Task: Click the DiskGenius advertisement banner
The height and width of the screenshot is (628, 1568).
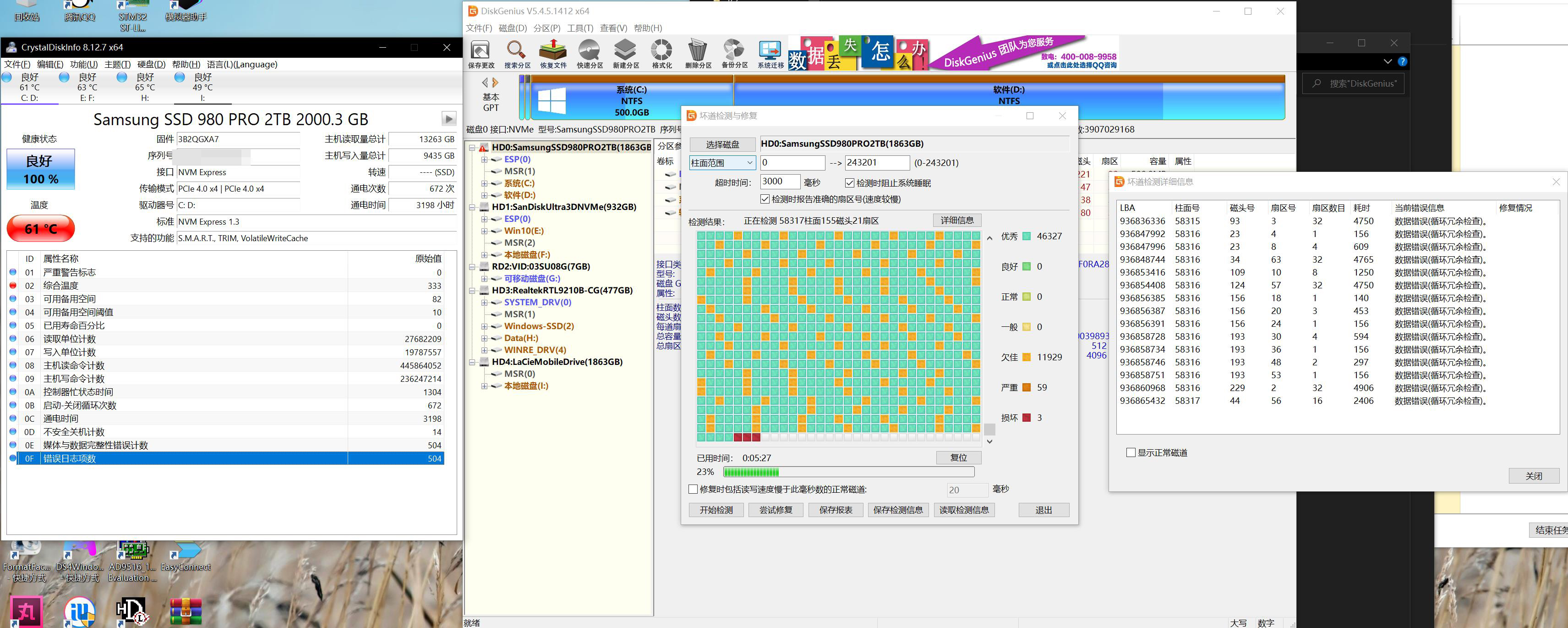Action: (x=953, y=53)
